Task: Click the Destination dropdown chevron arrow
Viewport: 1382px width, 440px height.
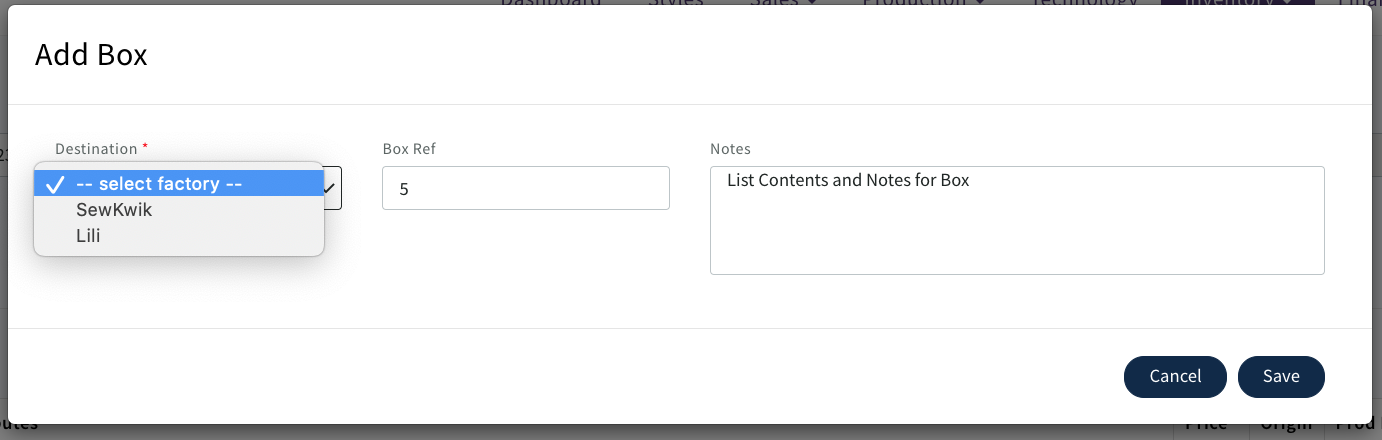Action: [x=330, y=187]
